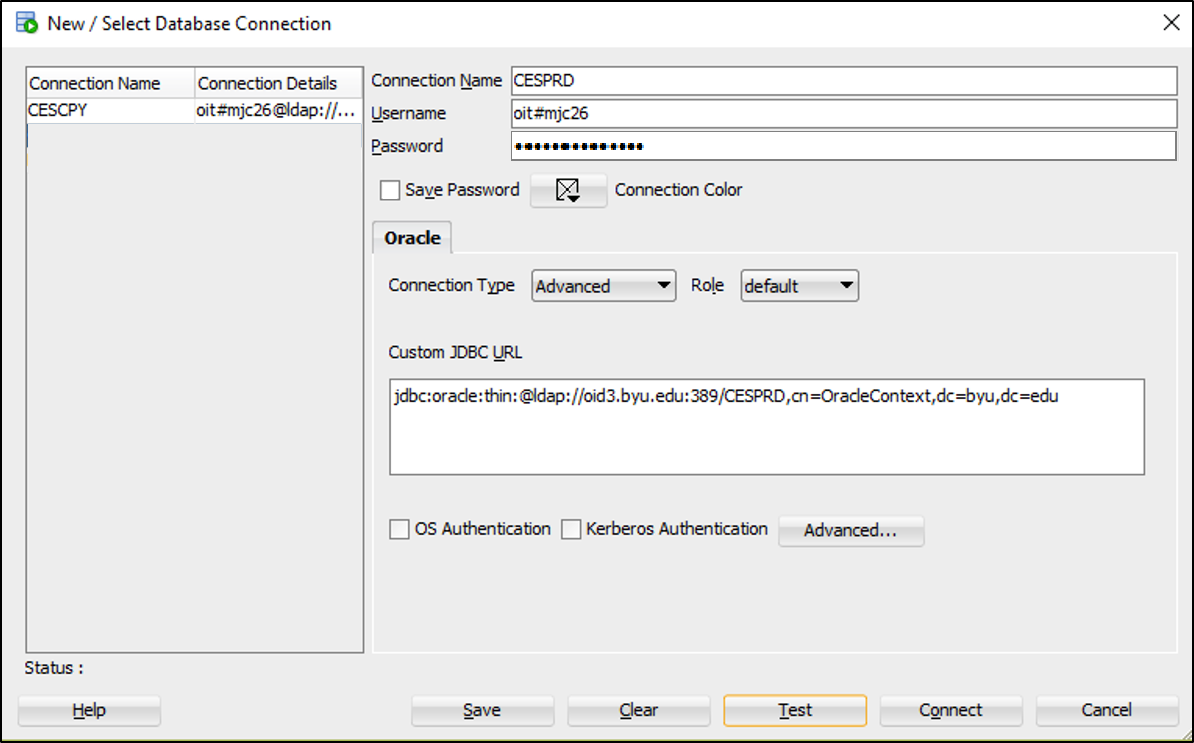Select the CESCPY connection row
This screenshot has height=743, width=1194.
coord(194,110)
